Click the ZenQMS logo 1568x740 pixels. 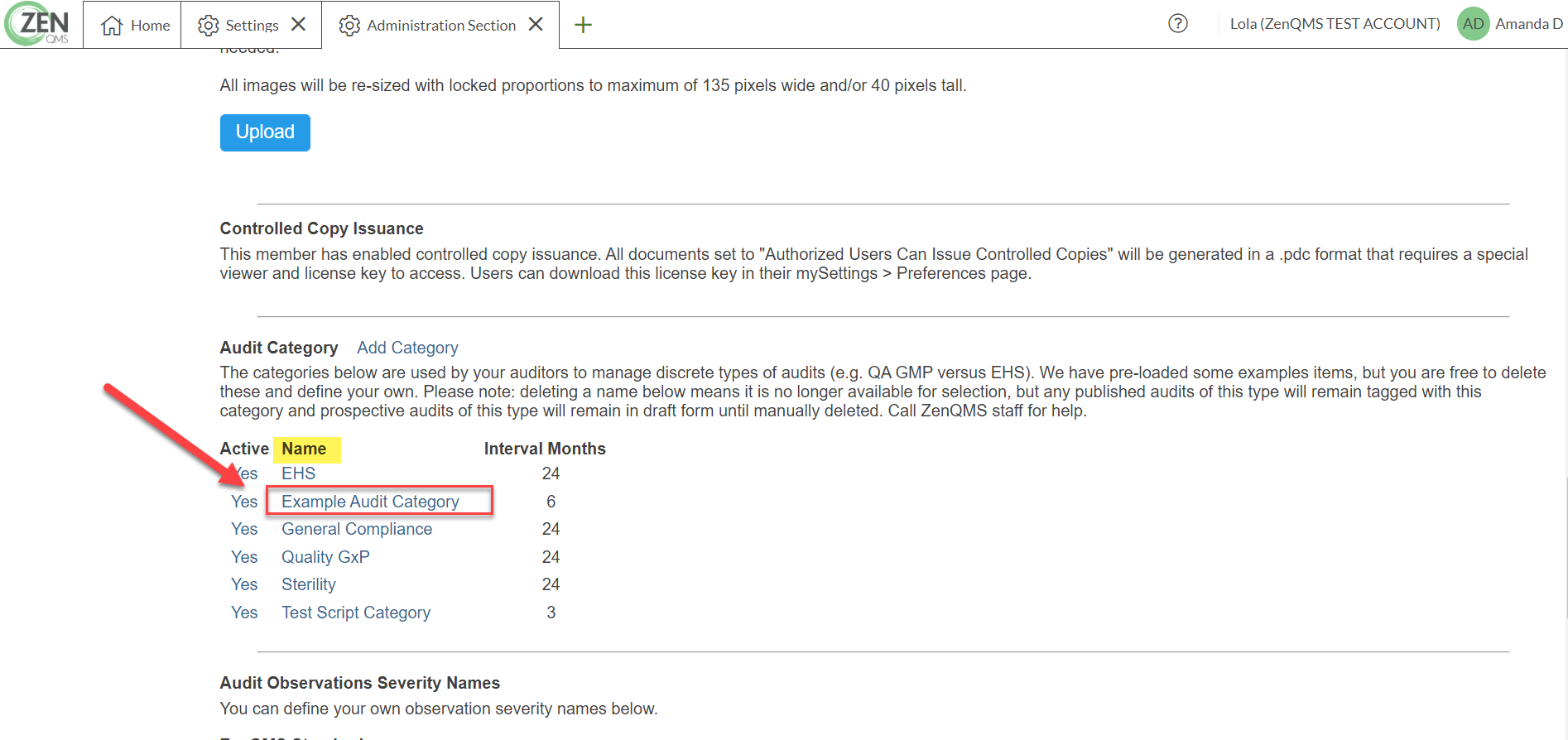38,24
